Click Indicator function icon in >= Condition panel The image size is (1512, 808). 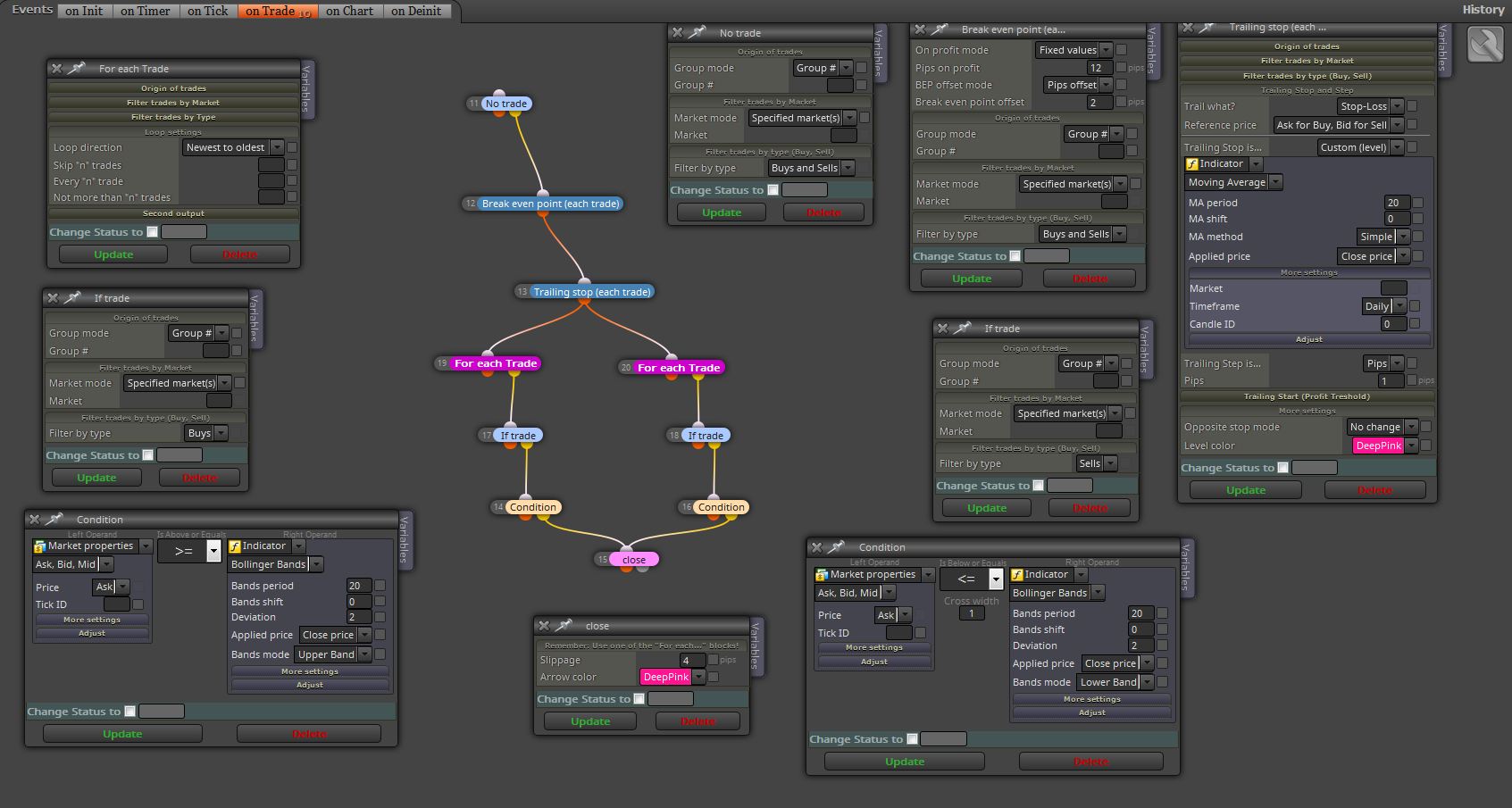click(235, 546)
